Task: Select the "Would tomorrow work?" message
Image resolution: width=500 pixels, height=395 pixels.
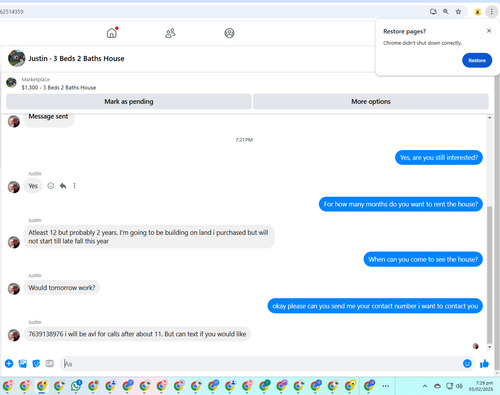Action: point(62,288)
